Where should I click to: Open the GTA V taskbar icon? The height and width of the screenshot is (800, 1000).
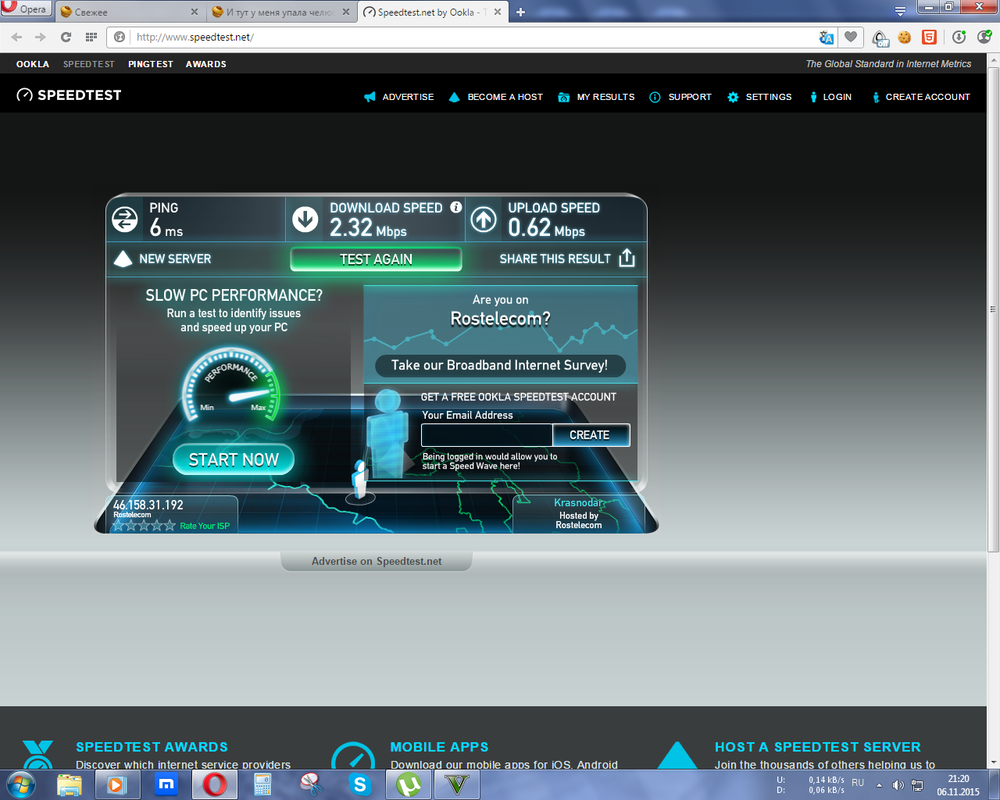(457, 785)
